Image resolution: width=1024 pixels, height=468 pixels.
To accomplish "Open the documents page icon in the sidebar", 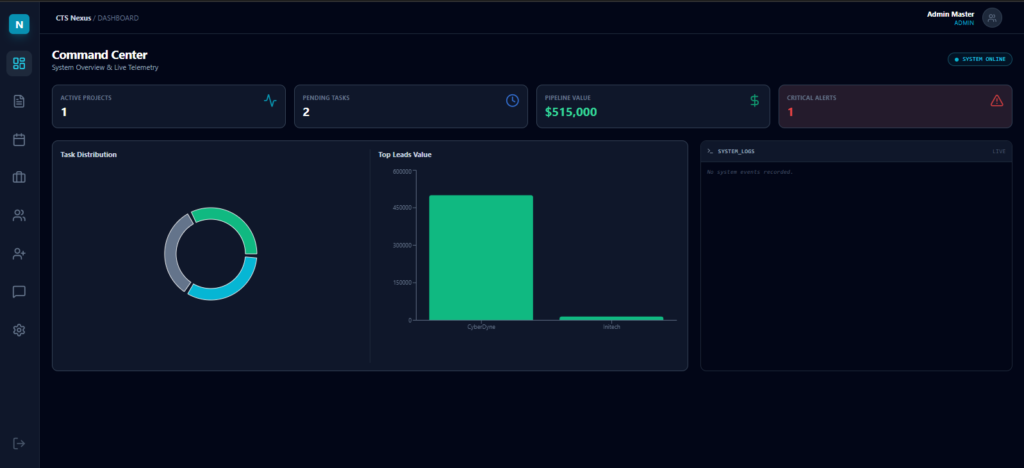I will pyautogui.click(x=19, y=101).
